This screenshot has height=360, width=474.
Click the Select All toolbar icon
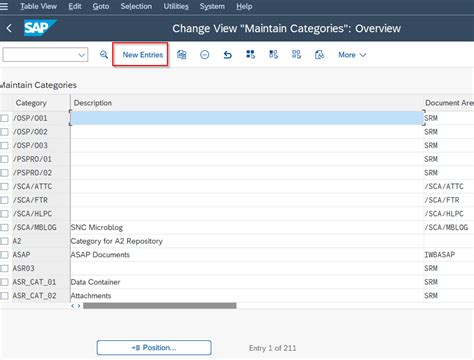click(250, 54)
